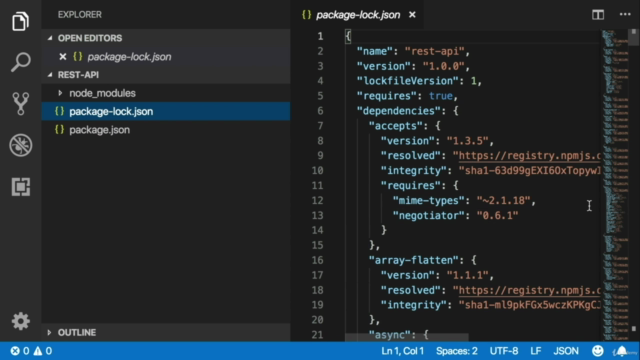Close the package-lock.json editor tab
Viewport: 640px width, 360px height.
click(x=412, y=15)
